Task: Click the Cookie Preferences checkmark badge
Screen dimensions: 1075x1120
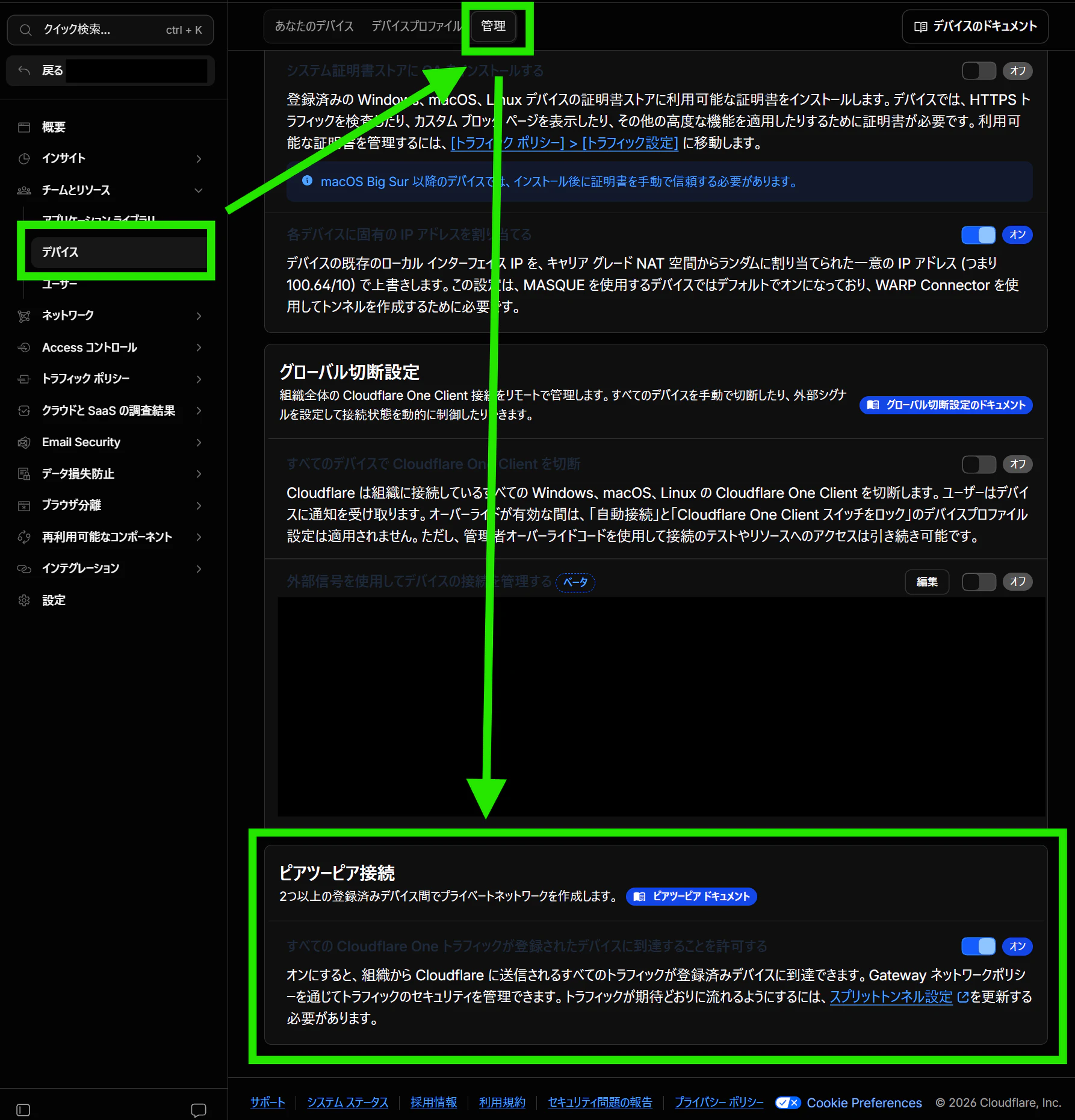Action: (788, 1103)
